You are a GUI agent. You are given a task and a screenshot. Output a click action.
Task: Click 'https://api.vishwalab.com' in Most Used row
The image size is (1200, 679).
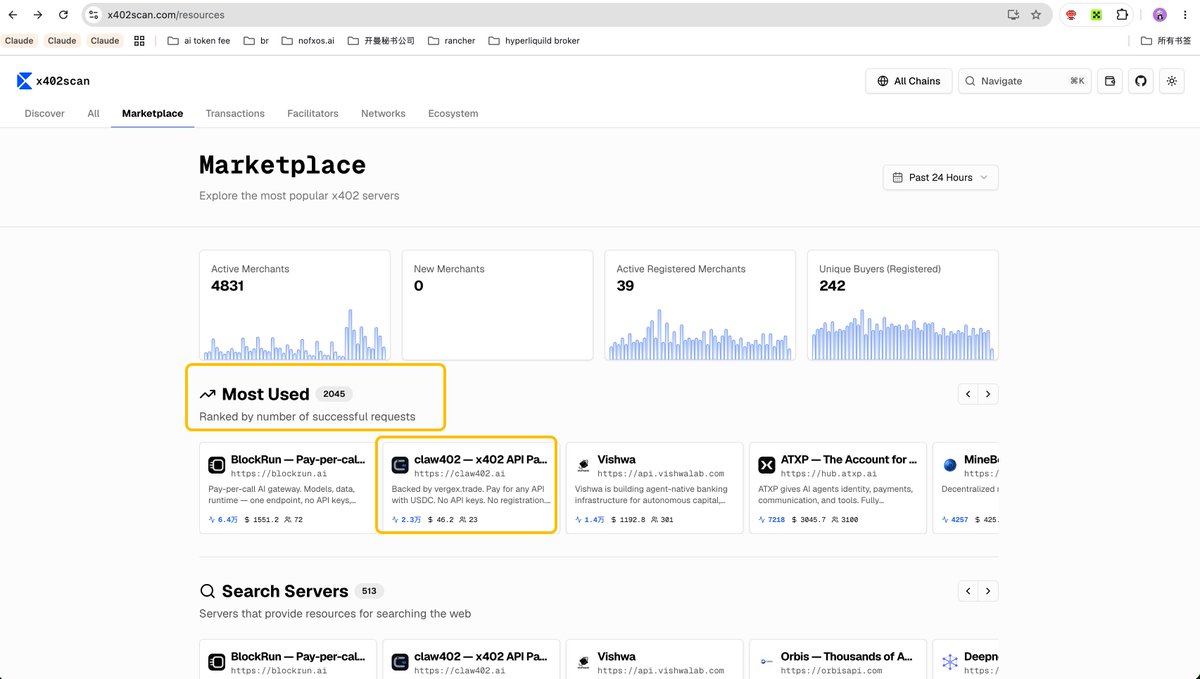click(x=661, y=474)
